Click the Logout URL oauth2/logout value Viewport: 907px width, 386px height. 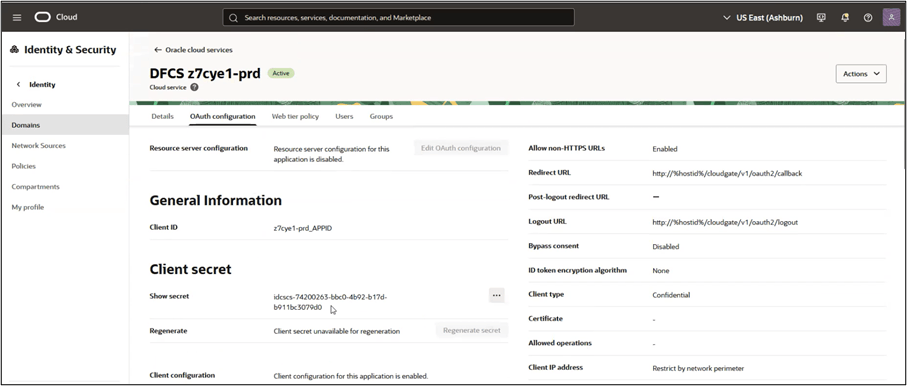tap(725, 222)
